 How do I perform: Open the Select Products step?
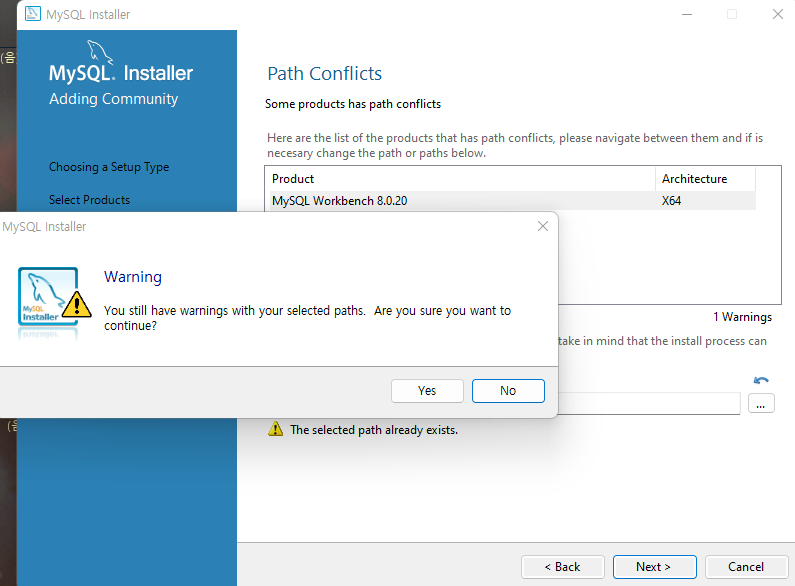coord(89,200)
